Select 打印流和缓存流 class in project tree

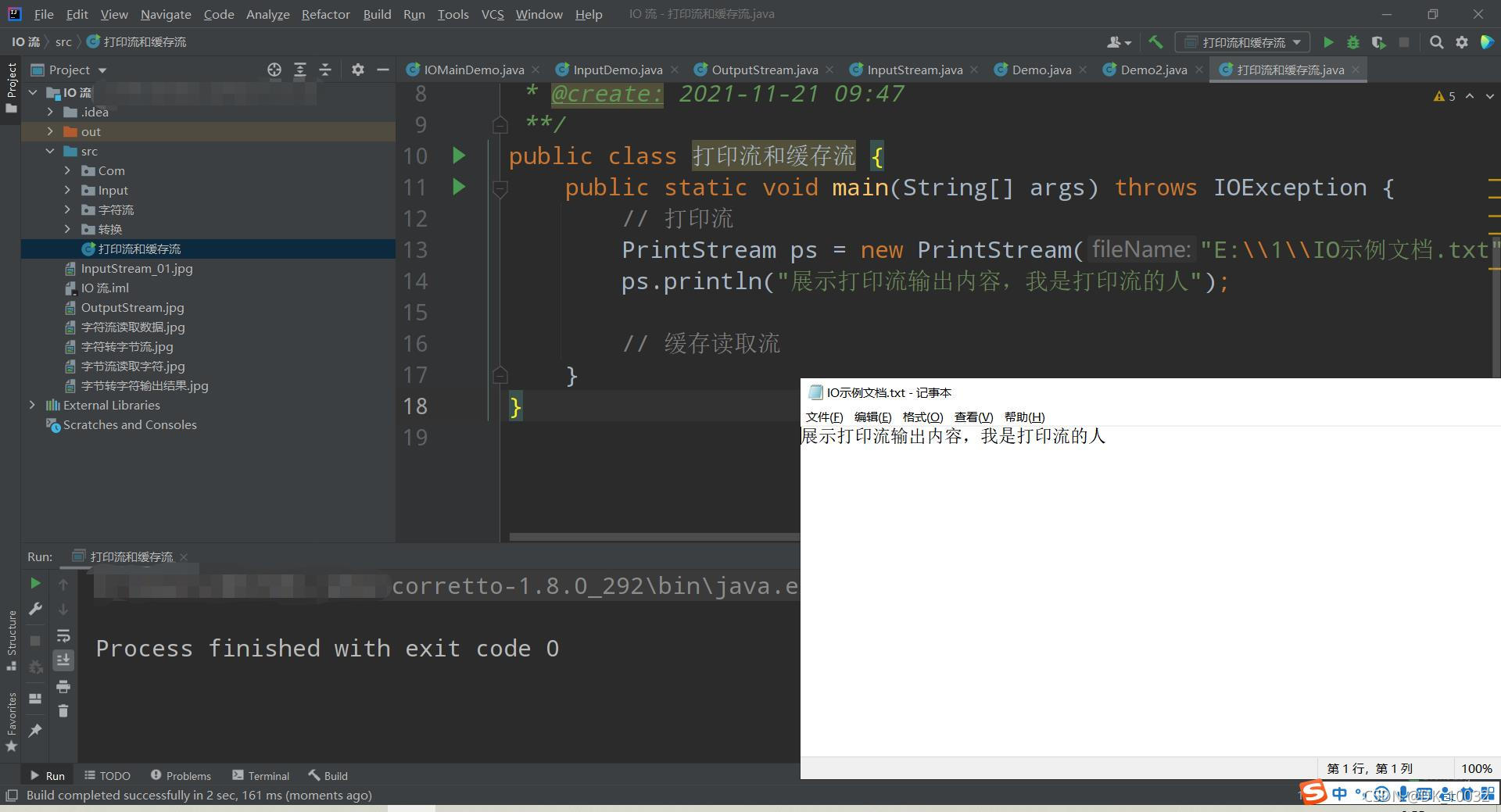click(x=139, y=249)
